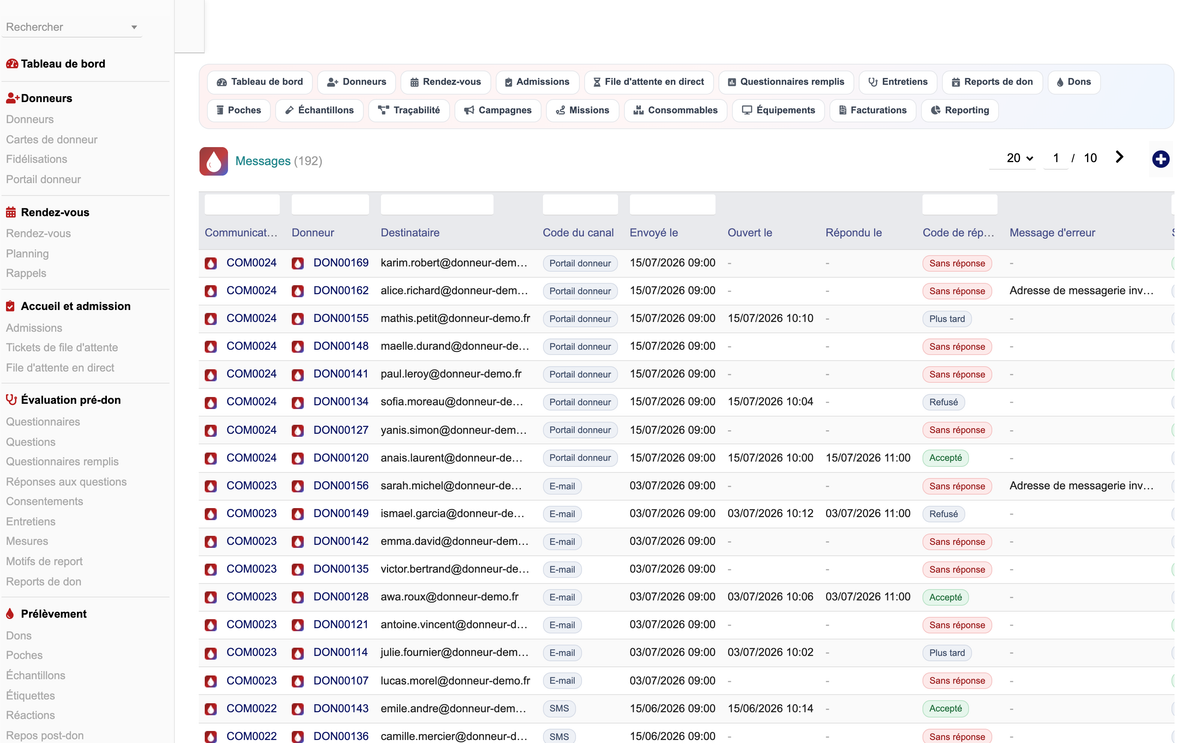Open the Équipements toolbar tab
Image resolution: width=1200 pixels, height=743 pixels.
coord(778,110)
